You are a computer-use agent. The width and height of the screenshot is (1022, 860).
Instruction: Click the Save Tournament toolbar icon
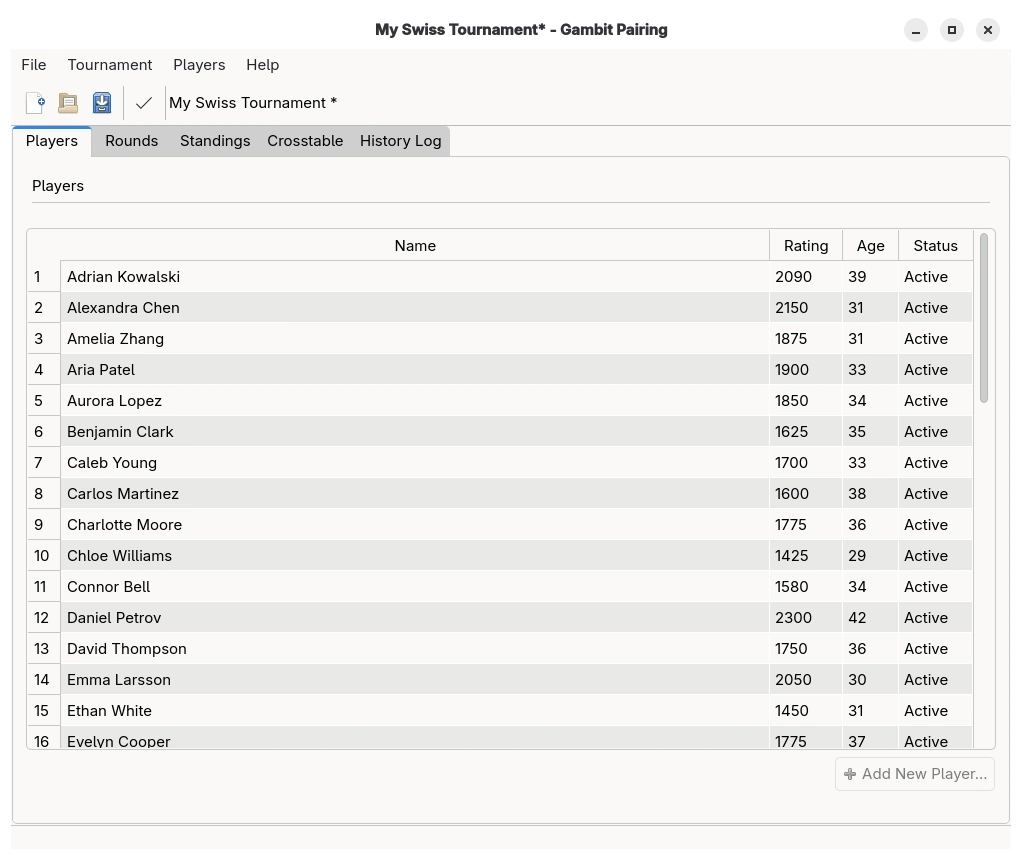click(102, 103)
